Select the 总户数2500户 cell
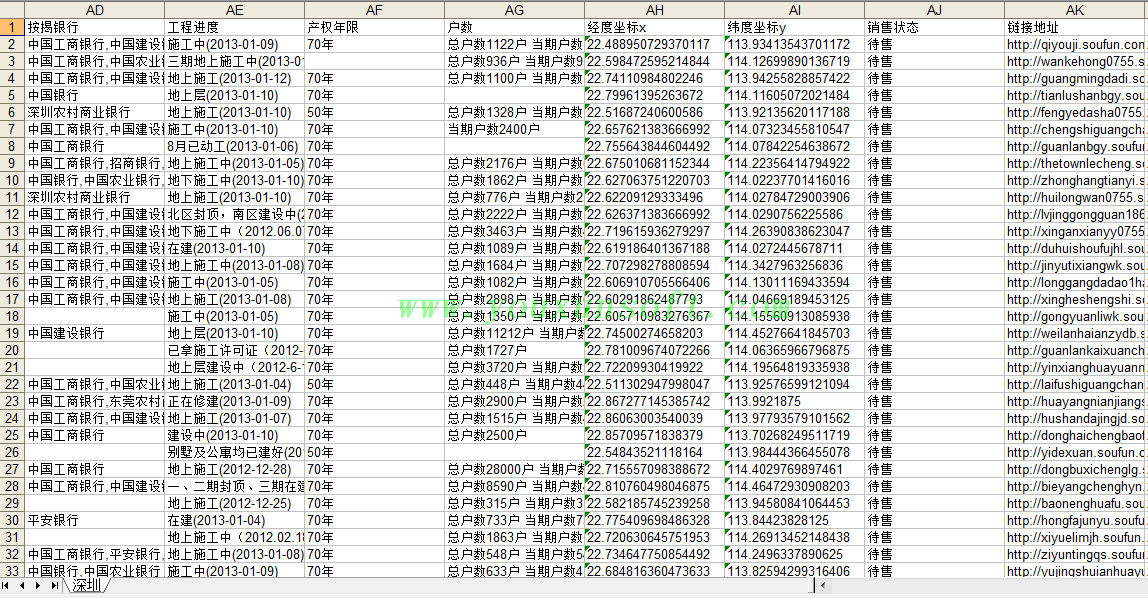This screenshot has width=1148, height=598. point(514,435)
